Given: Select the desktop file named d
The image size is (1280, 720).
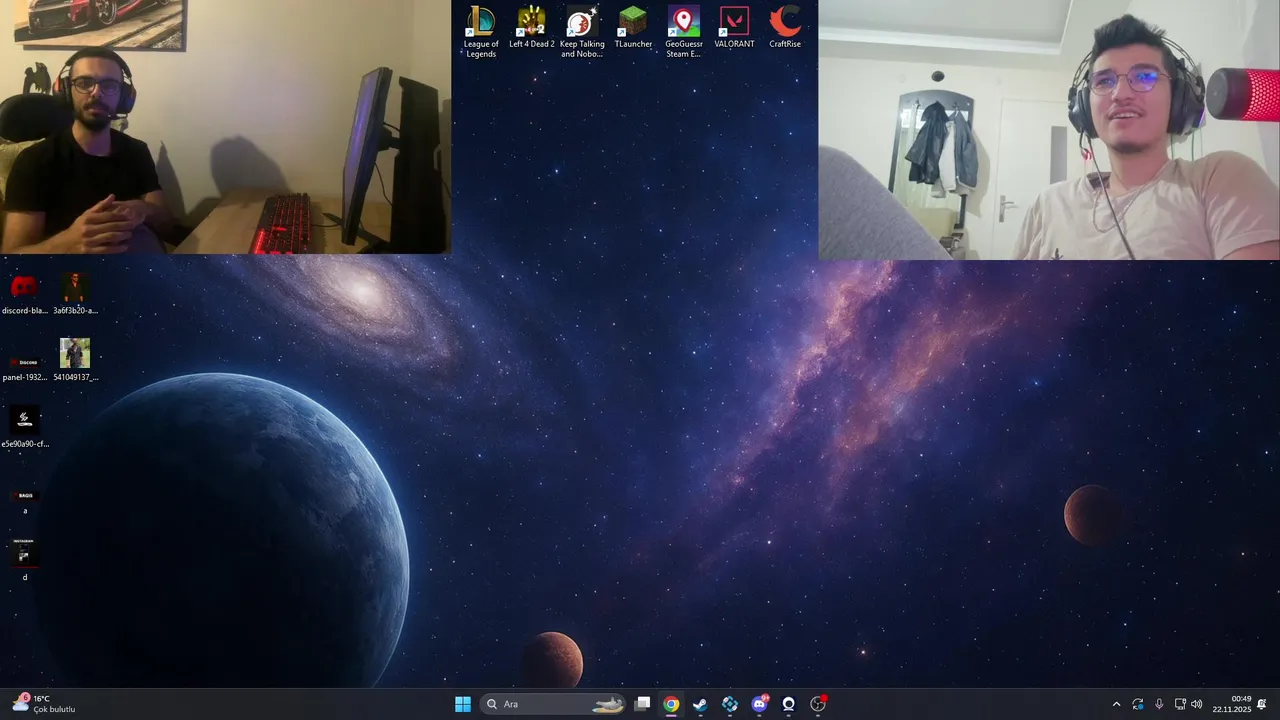Looking at the screenshot, I should coord(24,560).
